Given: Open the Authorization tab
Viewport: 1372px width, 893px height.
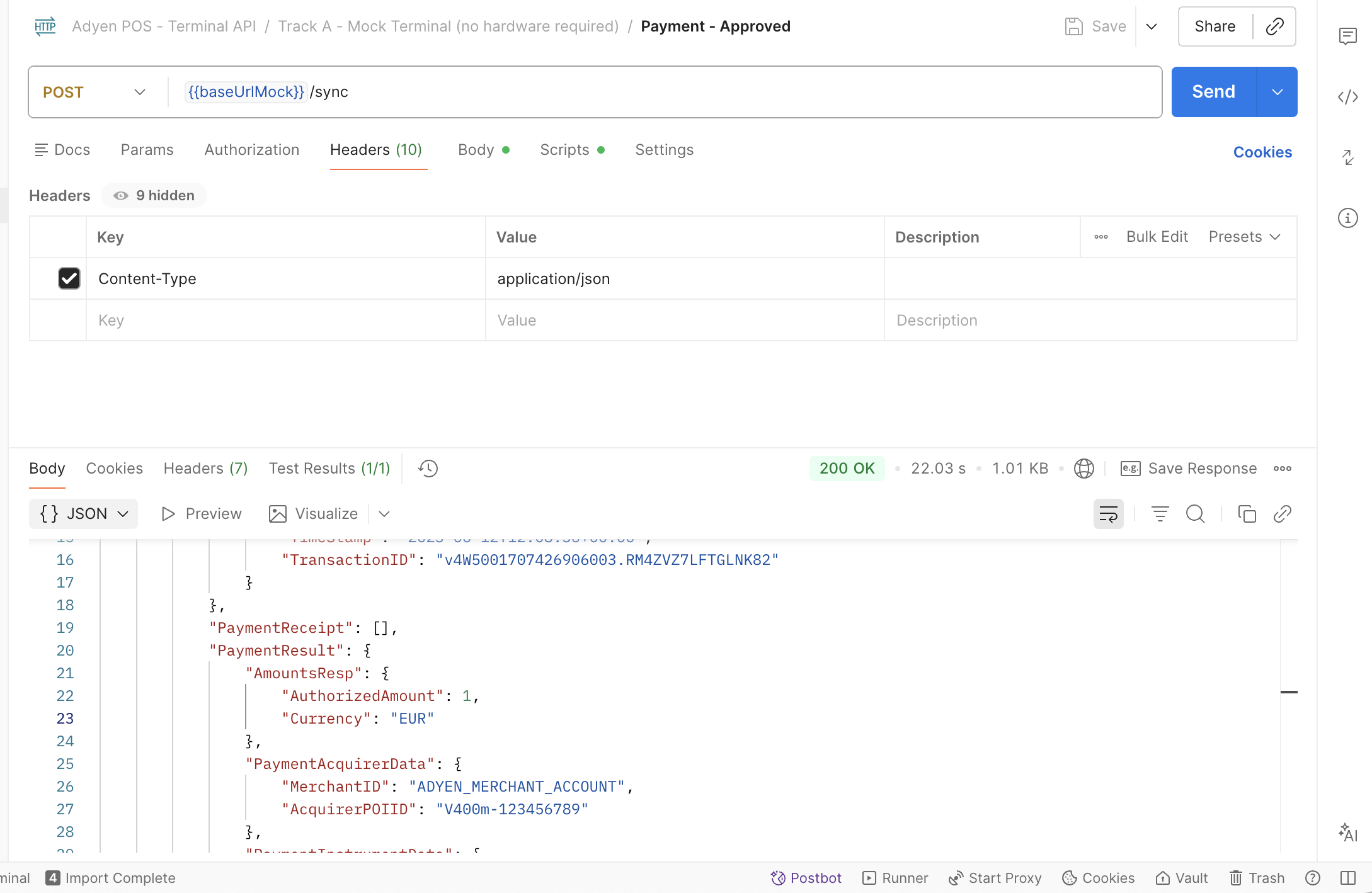Looking at the screenshot, I should coord(252,150).
